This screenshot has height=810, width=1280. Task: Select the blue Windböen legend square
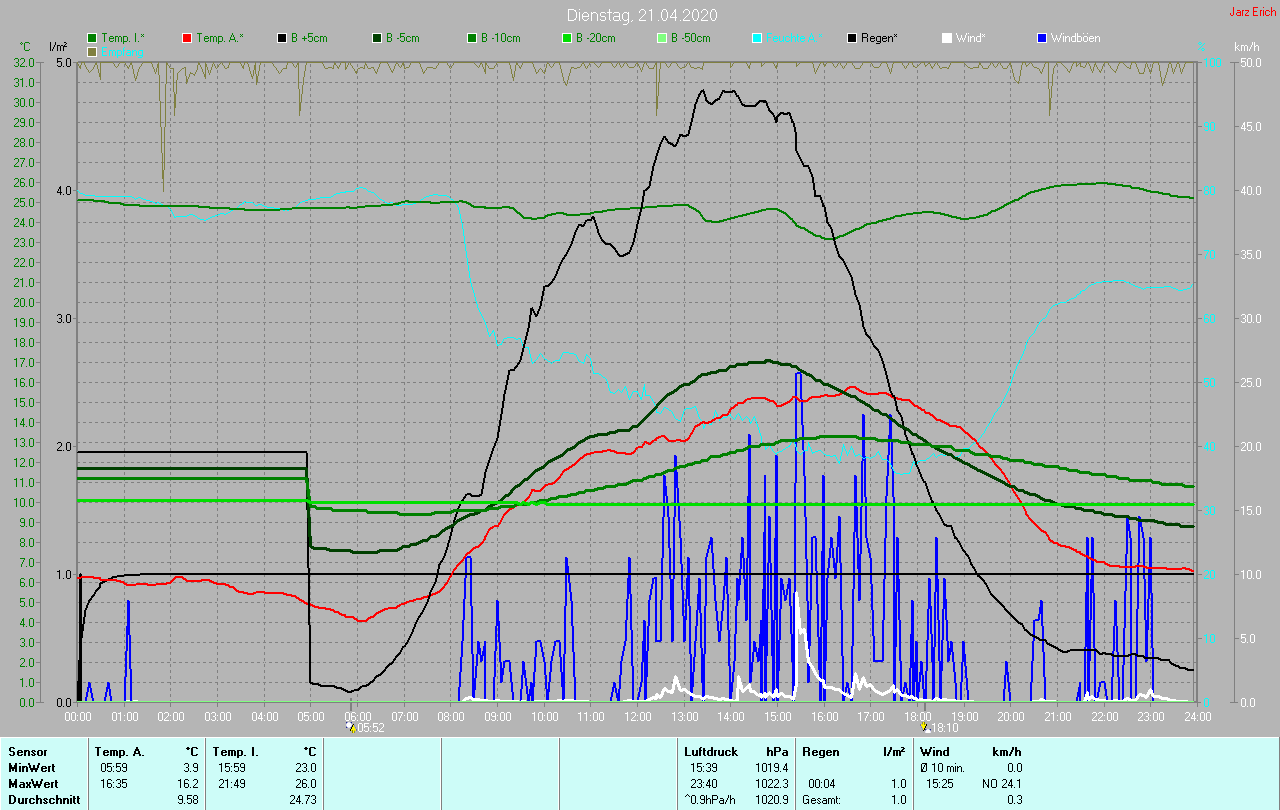click(x=1042, y=38)
